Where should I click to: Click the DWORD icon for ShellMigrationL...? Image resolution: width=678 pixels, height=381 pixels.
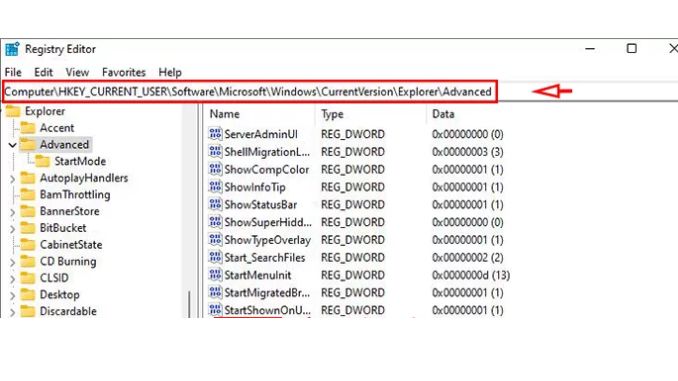(x=215, y=151)
